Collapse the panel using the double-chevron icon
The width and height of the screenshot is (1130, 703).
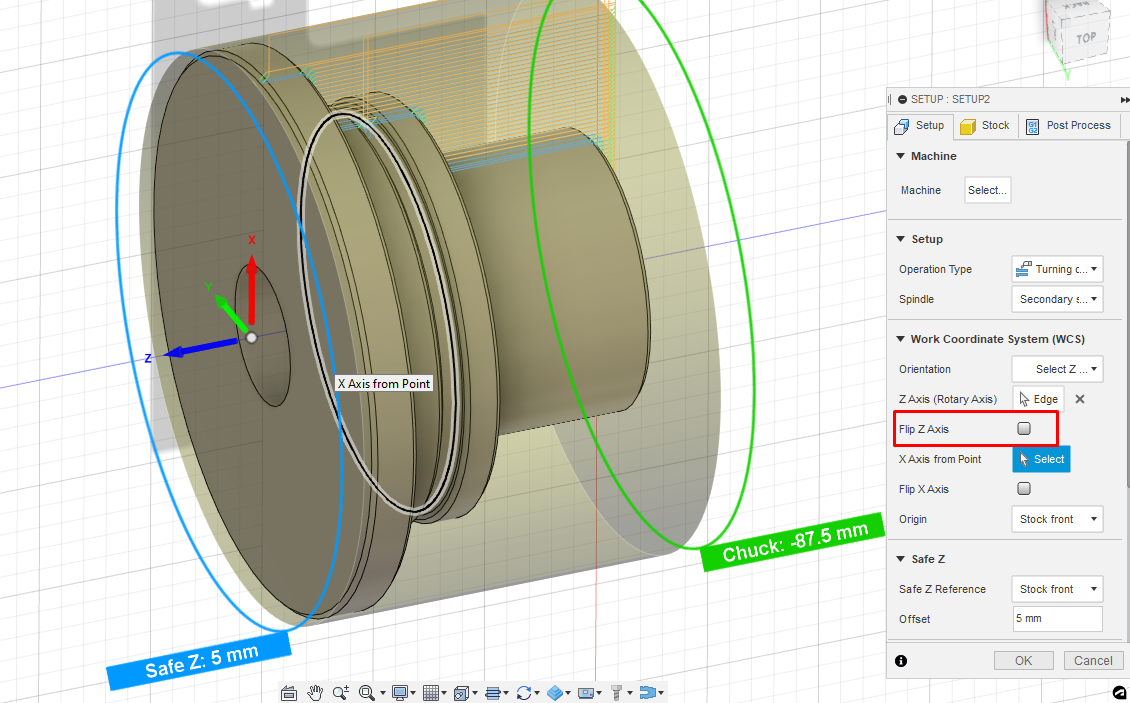[x=1124, y=99]
